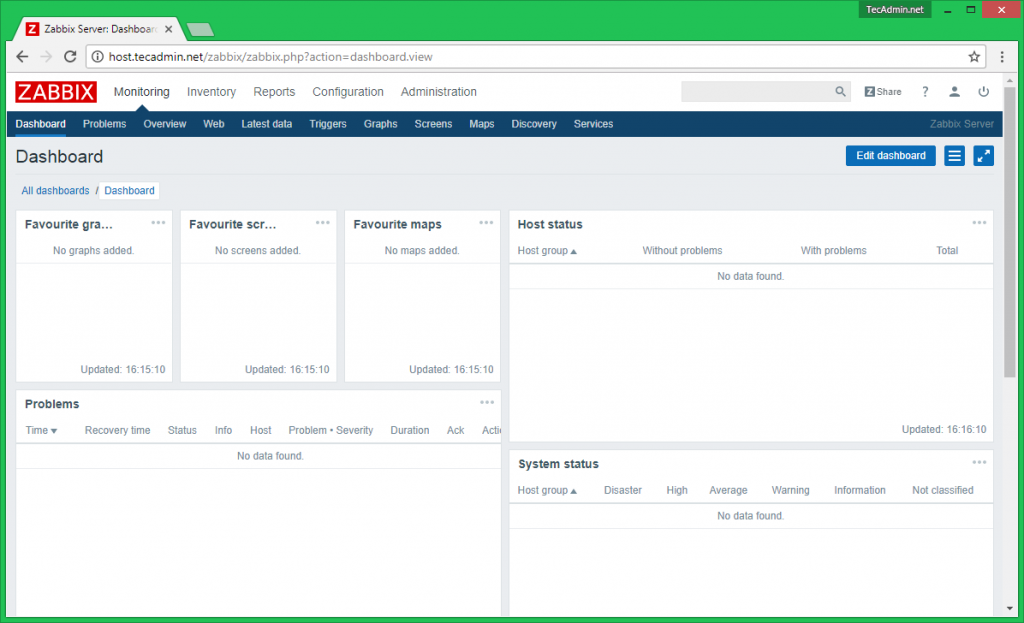Open Favourite maps widget options
Viewport: 1024px width, 623px height.
coord(486,223)
